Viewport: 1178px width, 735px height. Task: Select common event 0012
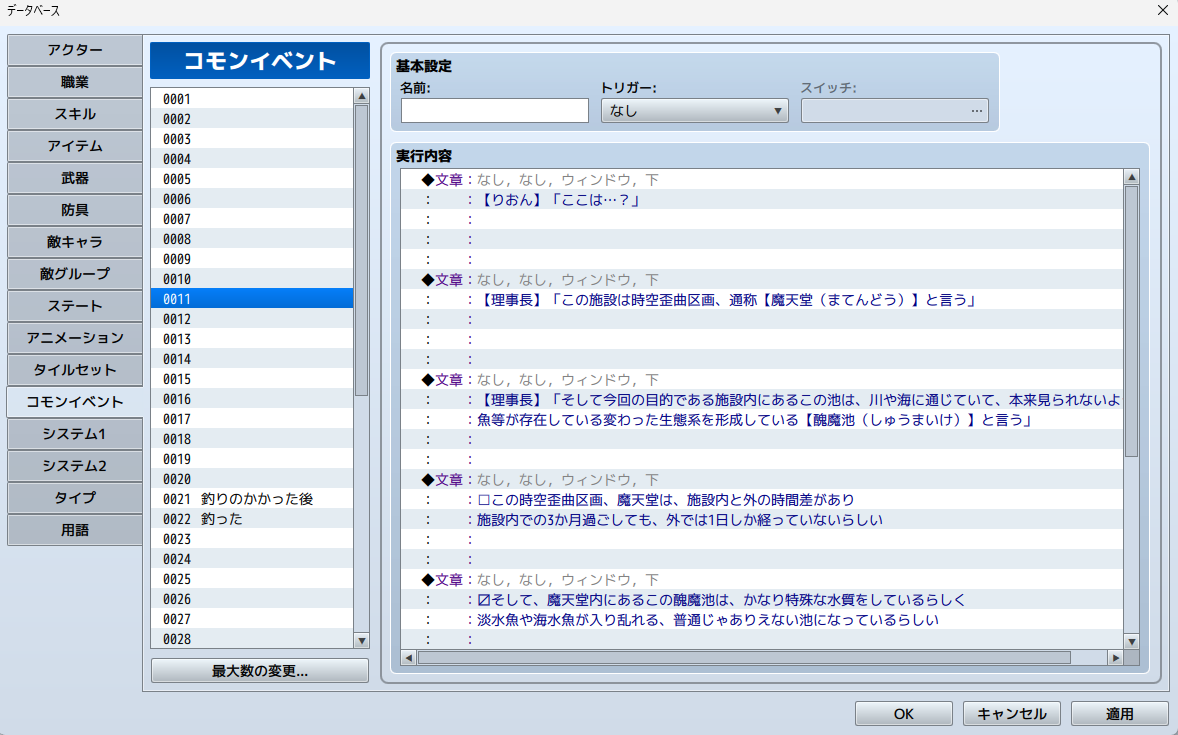pyautogui.click(x=252, y=319)
